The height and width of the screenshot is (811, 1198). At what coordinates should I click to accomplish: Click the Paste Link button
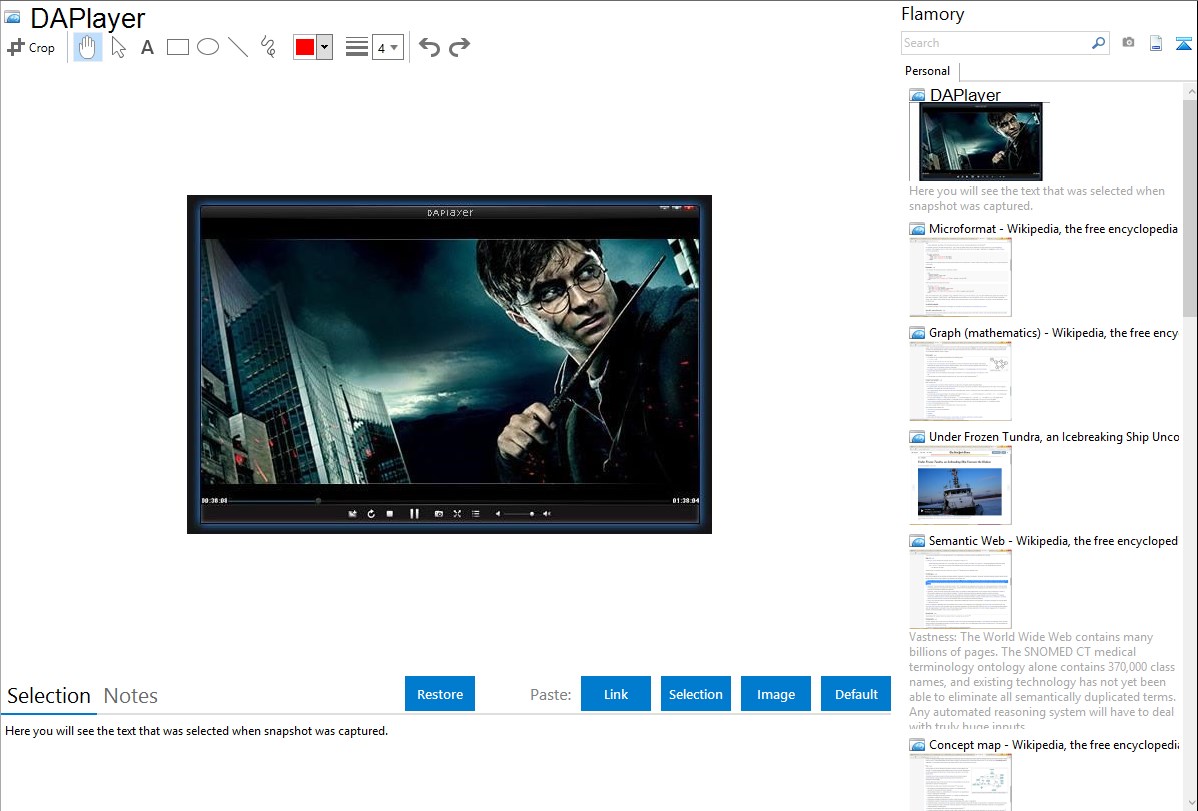(x=616, y=694)
